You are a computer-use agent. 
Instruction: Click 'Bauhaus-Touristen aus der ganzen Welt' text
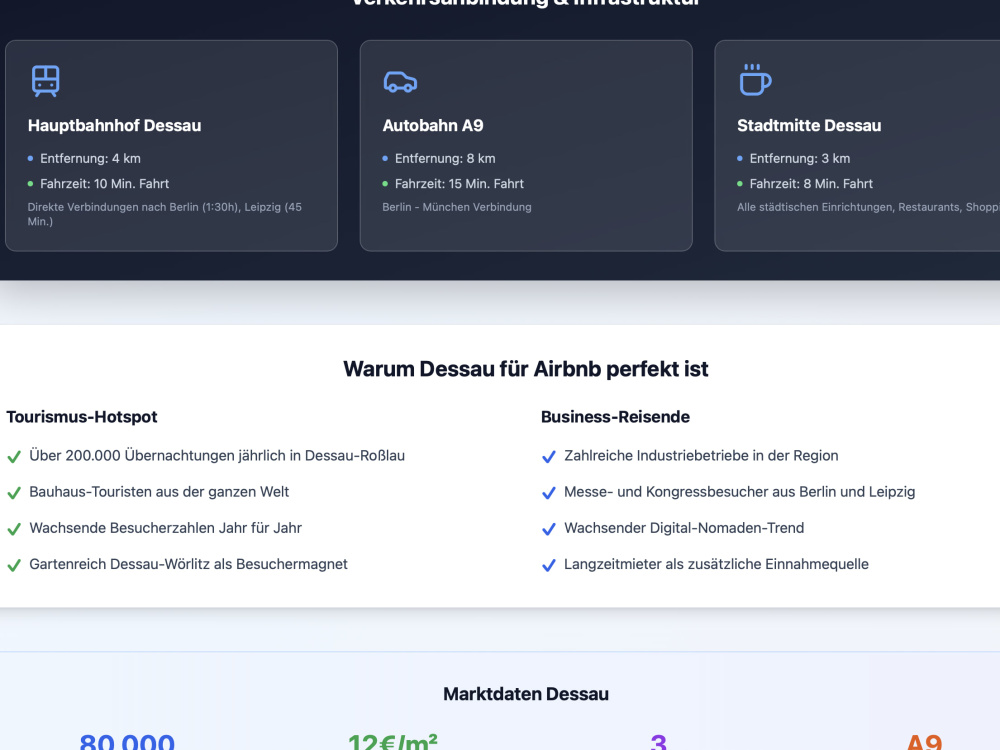tap(159, 492)
